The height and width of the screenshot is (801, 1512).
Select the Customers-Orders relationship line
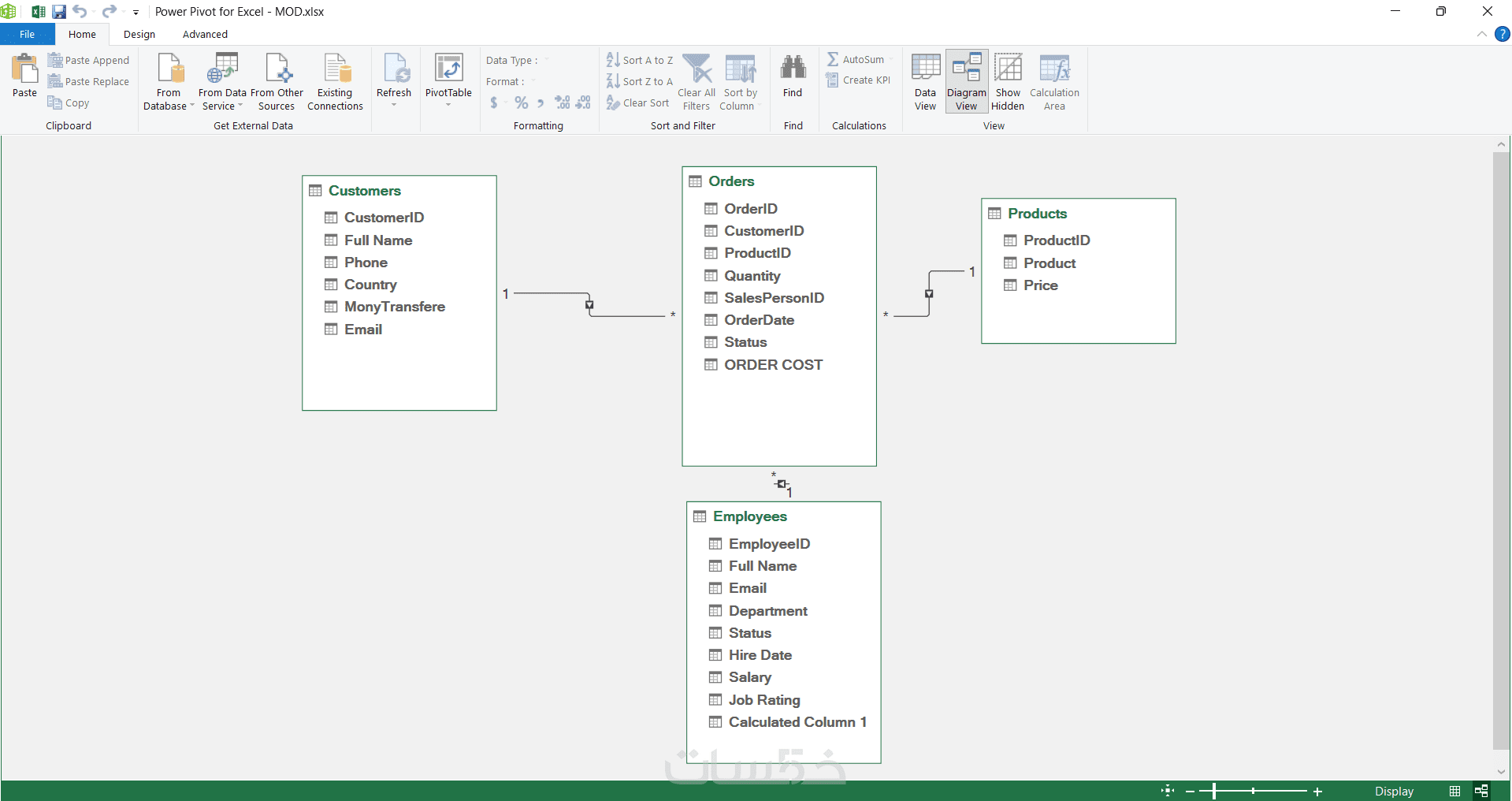(589, 305)
